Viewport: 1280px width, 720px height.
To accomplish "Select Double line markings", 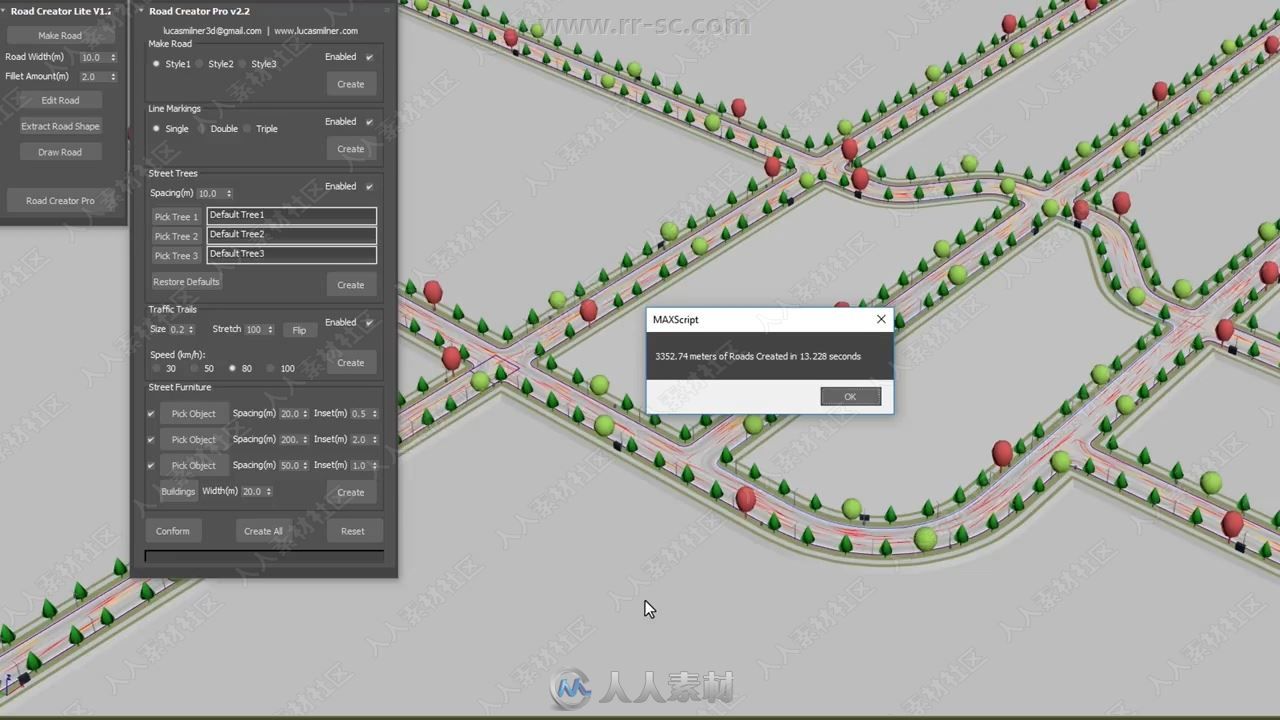I will pyautogui.click(x=201, y=129).
